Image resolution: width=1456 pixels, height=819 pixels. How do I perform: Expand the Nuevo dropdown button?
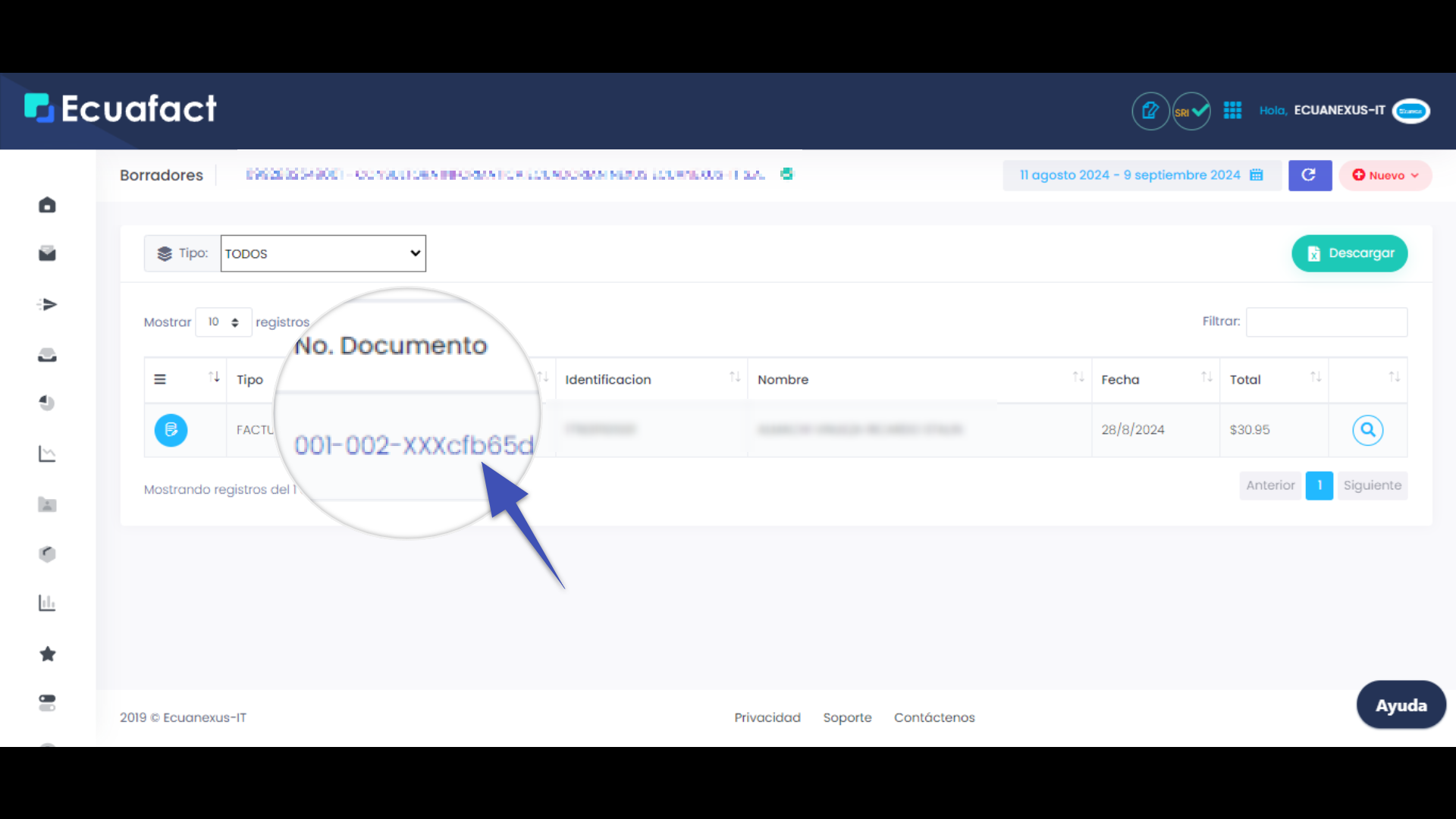click(x=1385, y=175)
